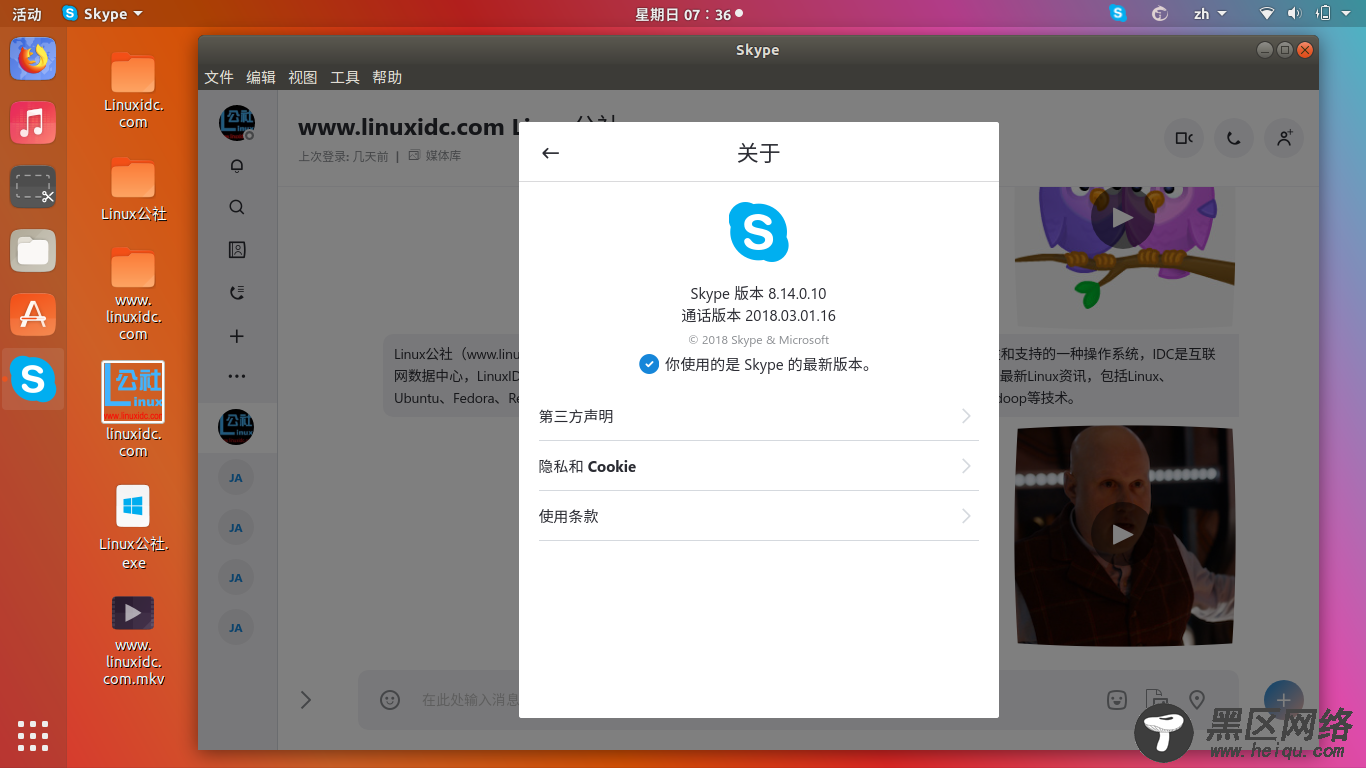The height and width of the screenshot is (768, 1366).
Task: Select the Linux公社.exe desktop file
Action: 134,528
